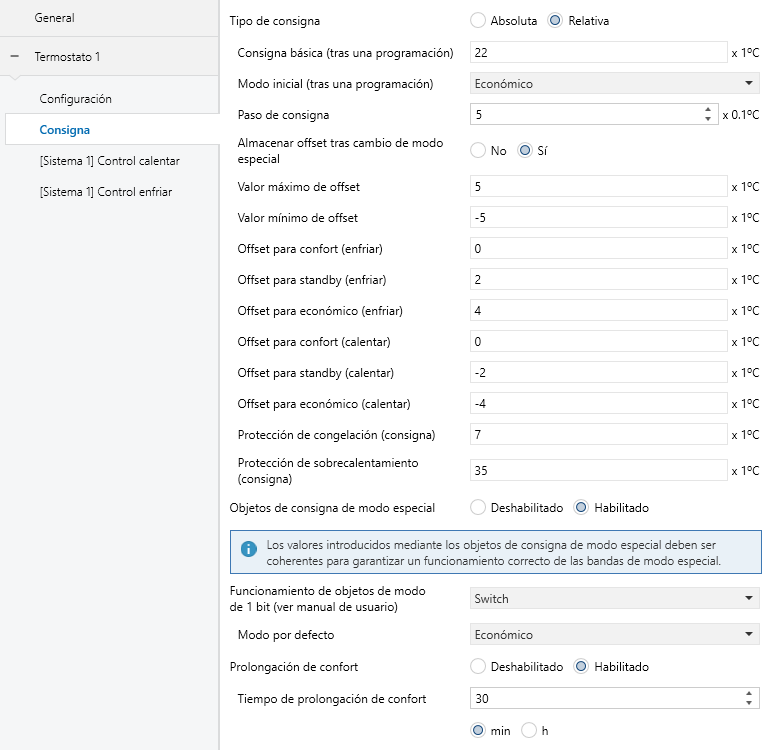This screenshot has width=775, height=750.
Task: Set Prolongación de confort to Habilitado
Action: point(581,666)
